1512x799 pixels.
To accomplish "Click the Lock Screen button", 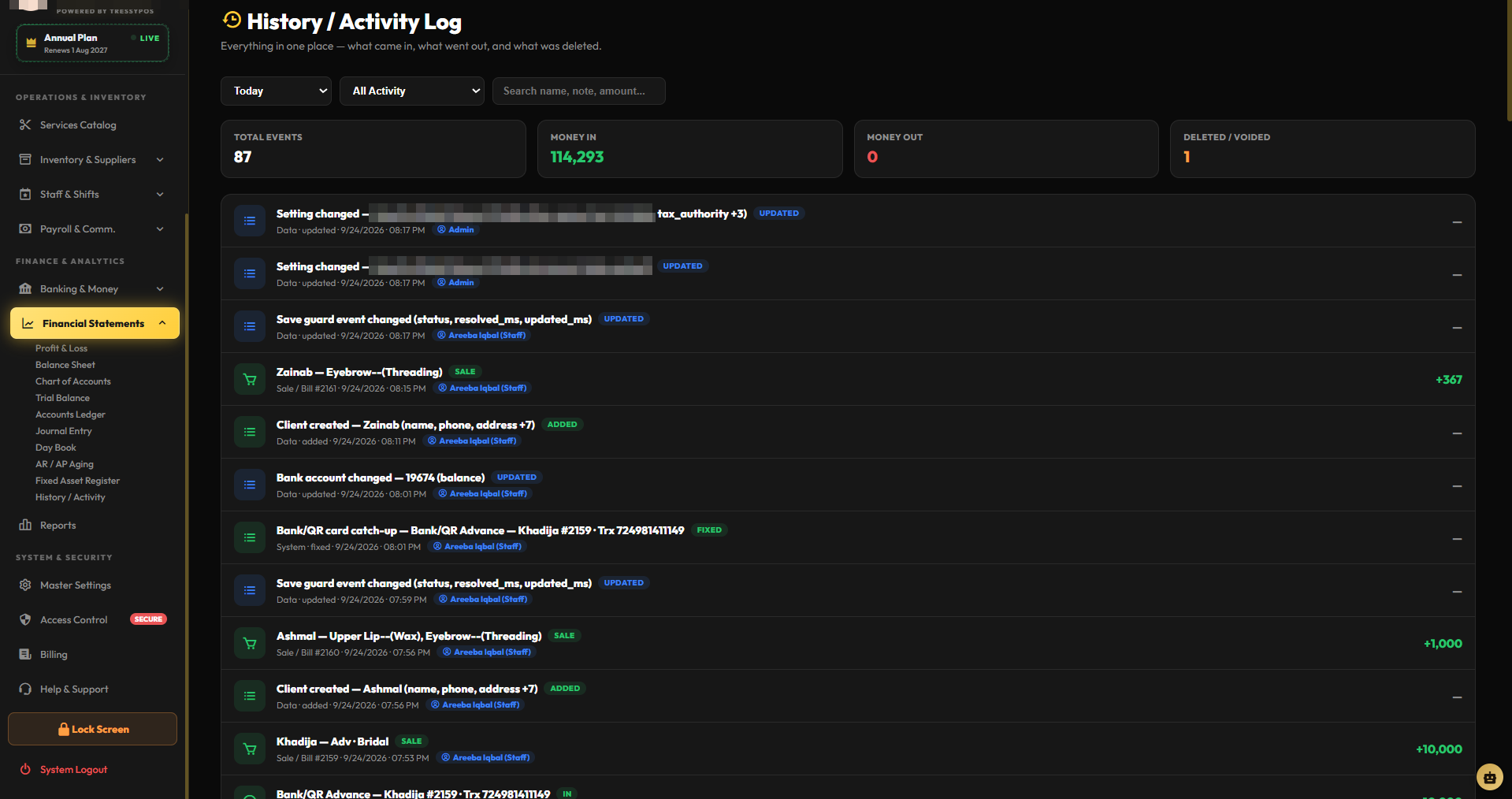I will (92, 729).
